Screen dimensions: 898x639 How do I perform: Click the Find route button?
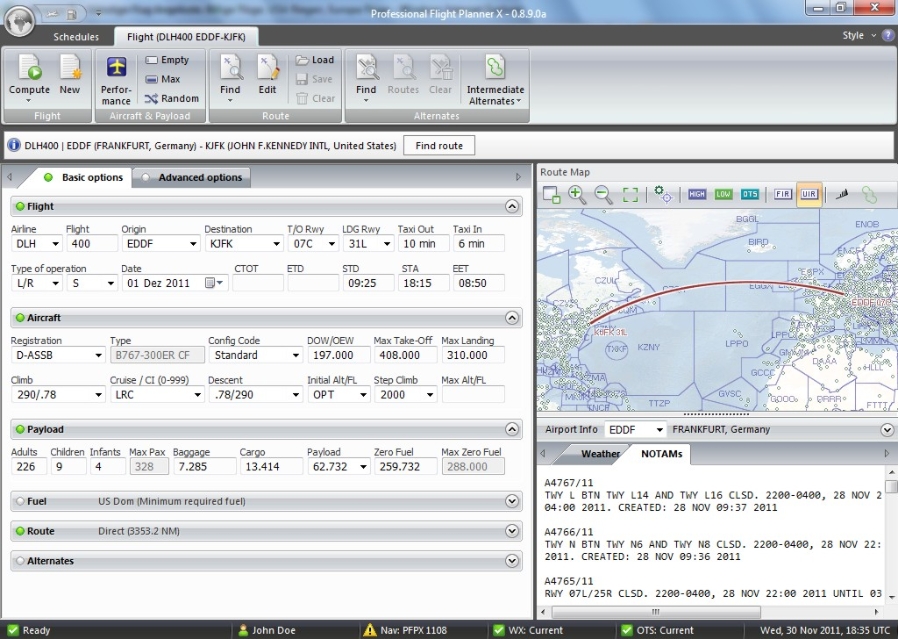[439, 144]
